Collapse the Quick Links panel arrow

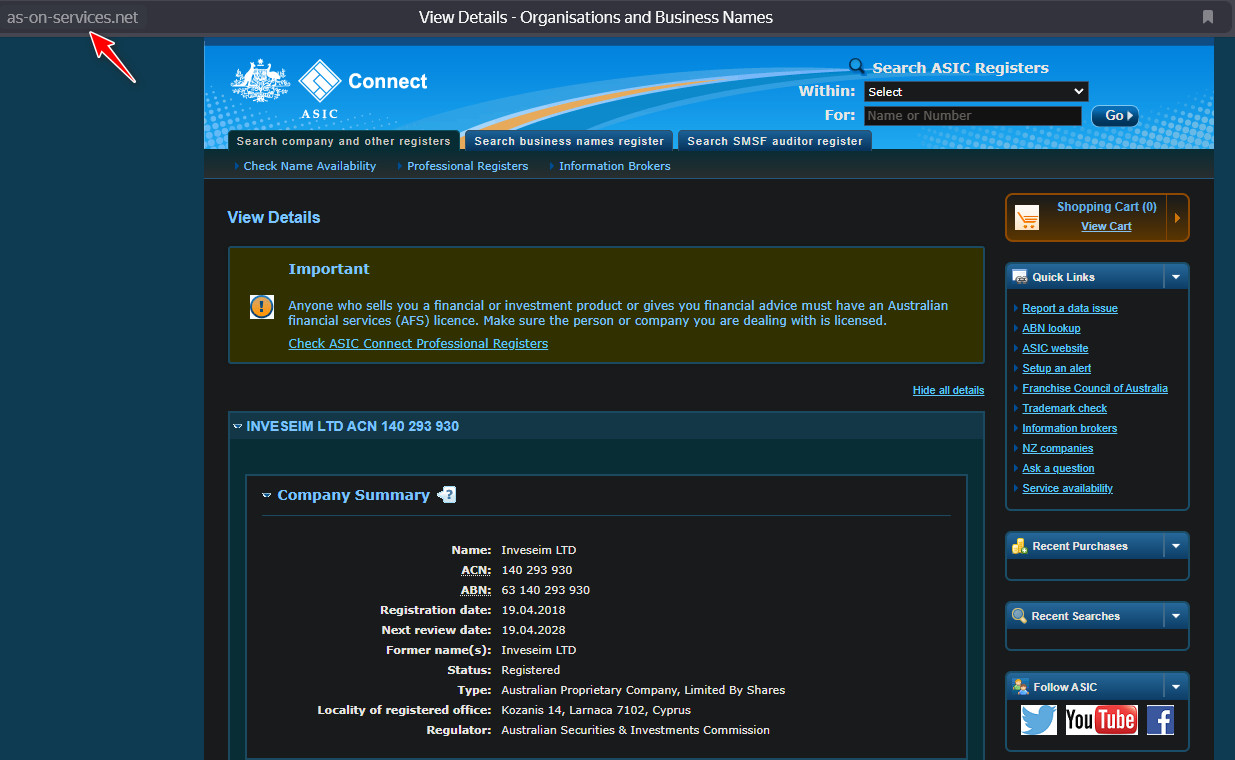tap(1176, 277)
